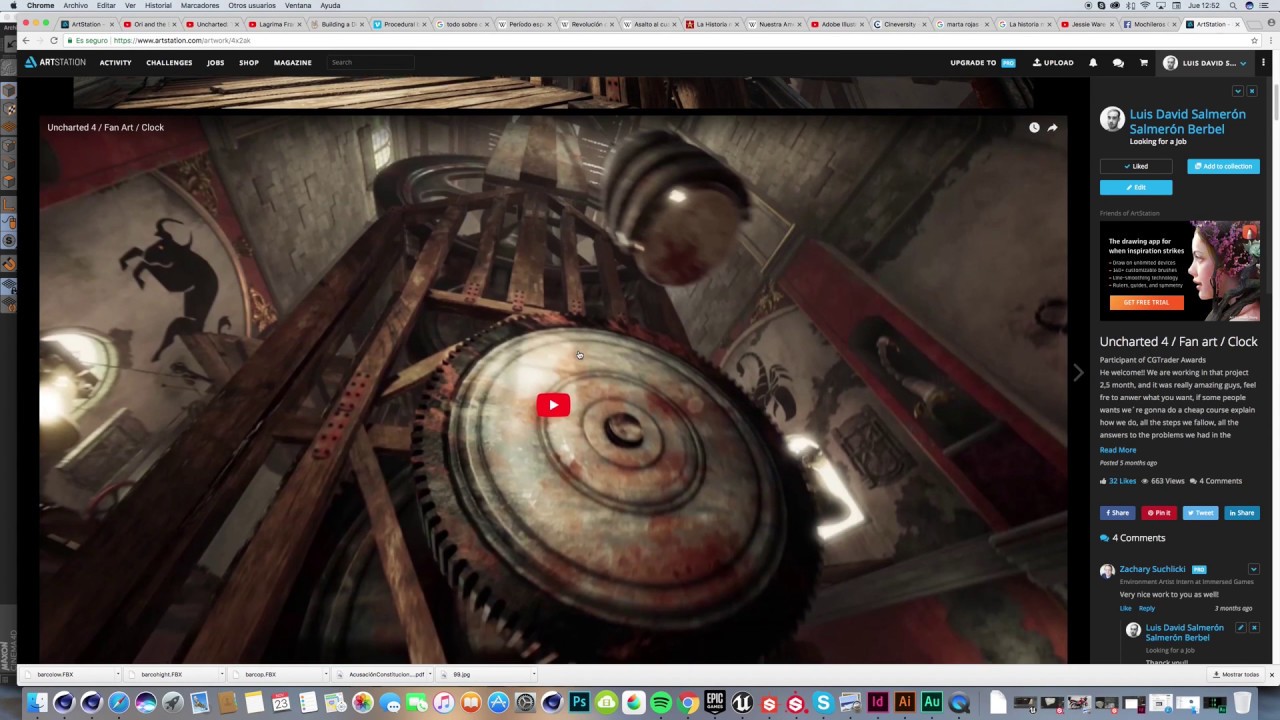Open the JOBS nav item
The width and height of the screenshot is (1280, 720).
point(216,63)
